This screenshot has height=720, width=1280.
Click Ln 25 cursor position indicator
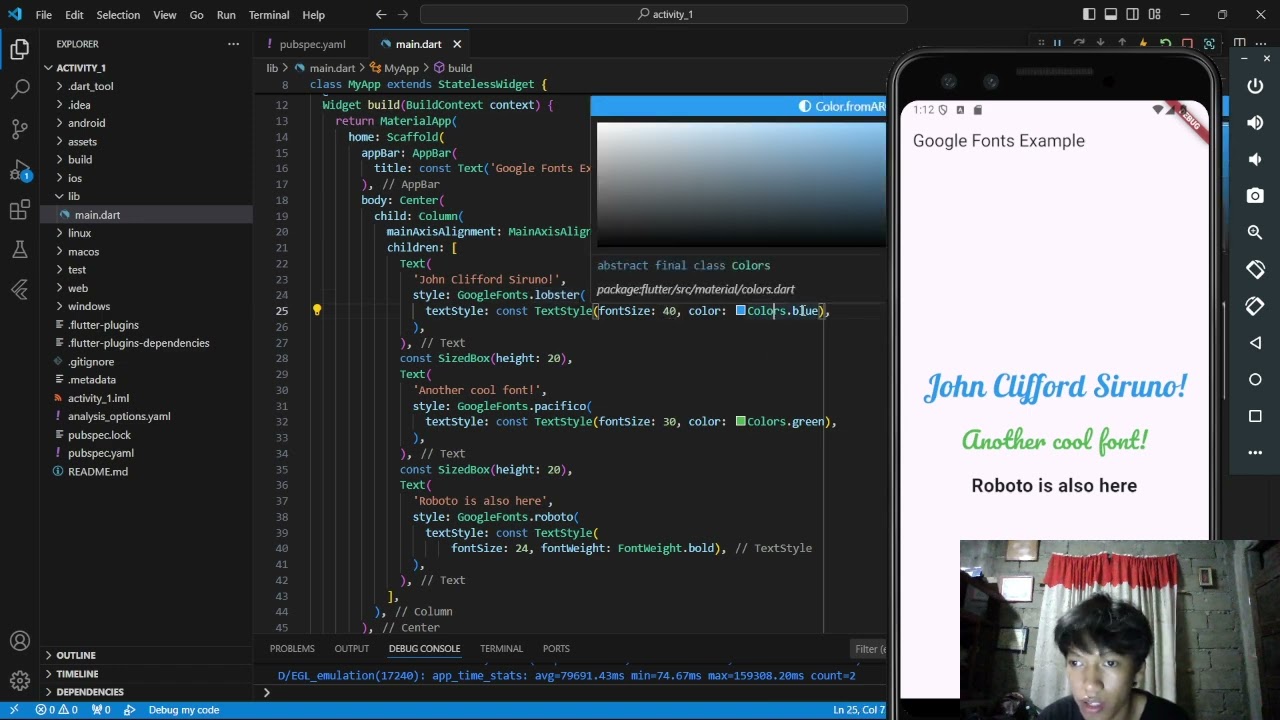859,710
